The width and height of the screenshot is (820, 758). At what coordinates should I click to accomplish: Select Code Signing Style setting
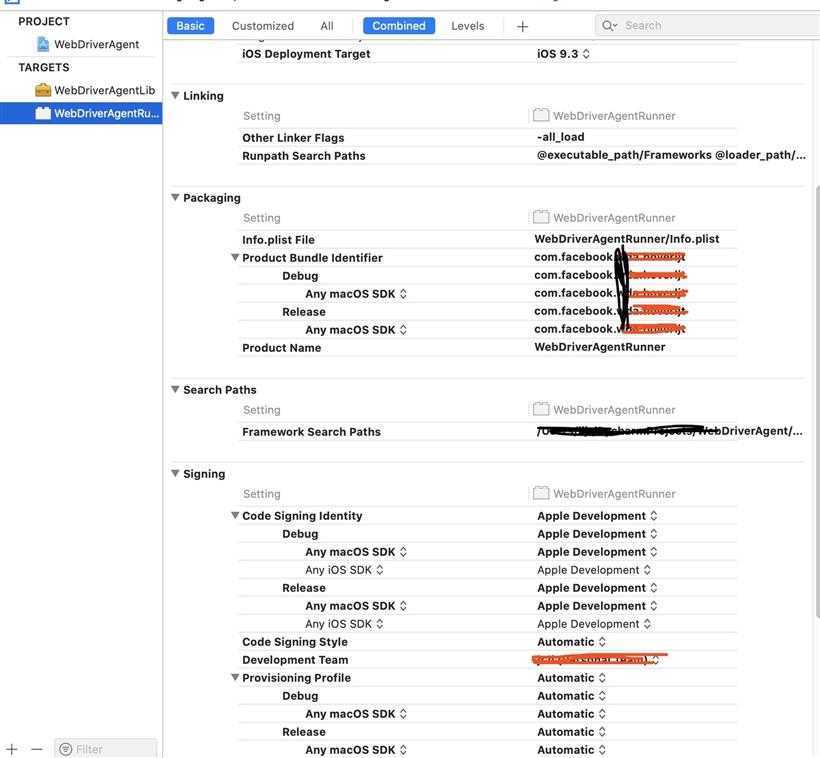click(x=295, y=642)
